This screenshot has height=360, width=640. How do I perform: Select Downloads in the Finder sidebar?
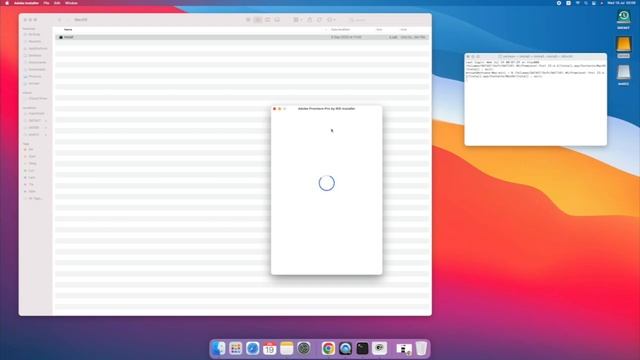[x=35, y=69]
